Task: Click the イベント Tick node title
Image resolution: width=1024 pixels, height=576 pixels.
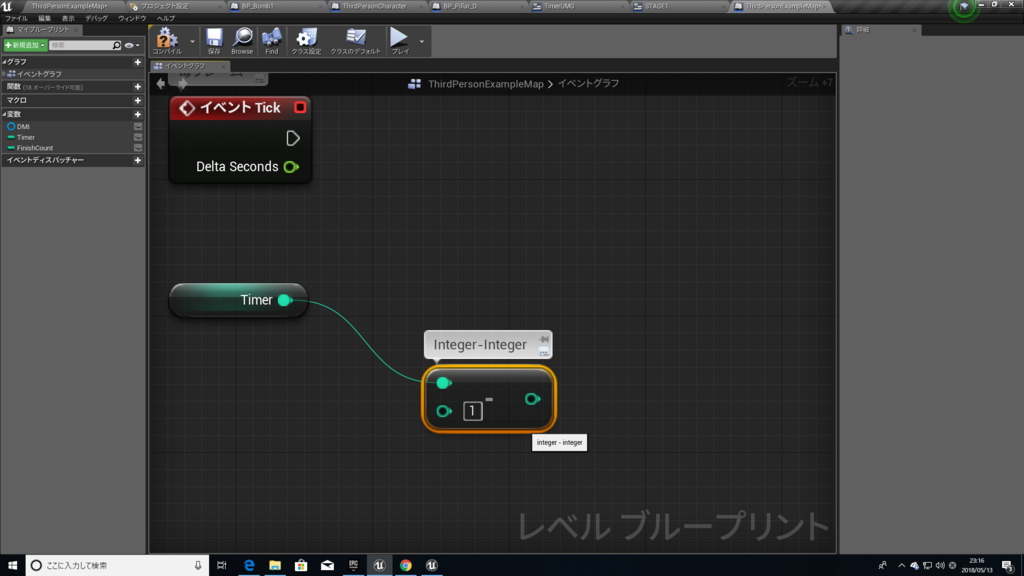Action: (240, 108)
